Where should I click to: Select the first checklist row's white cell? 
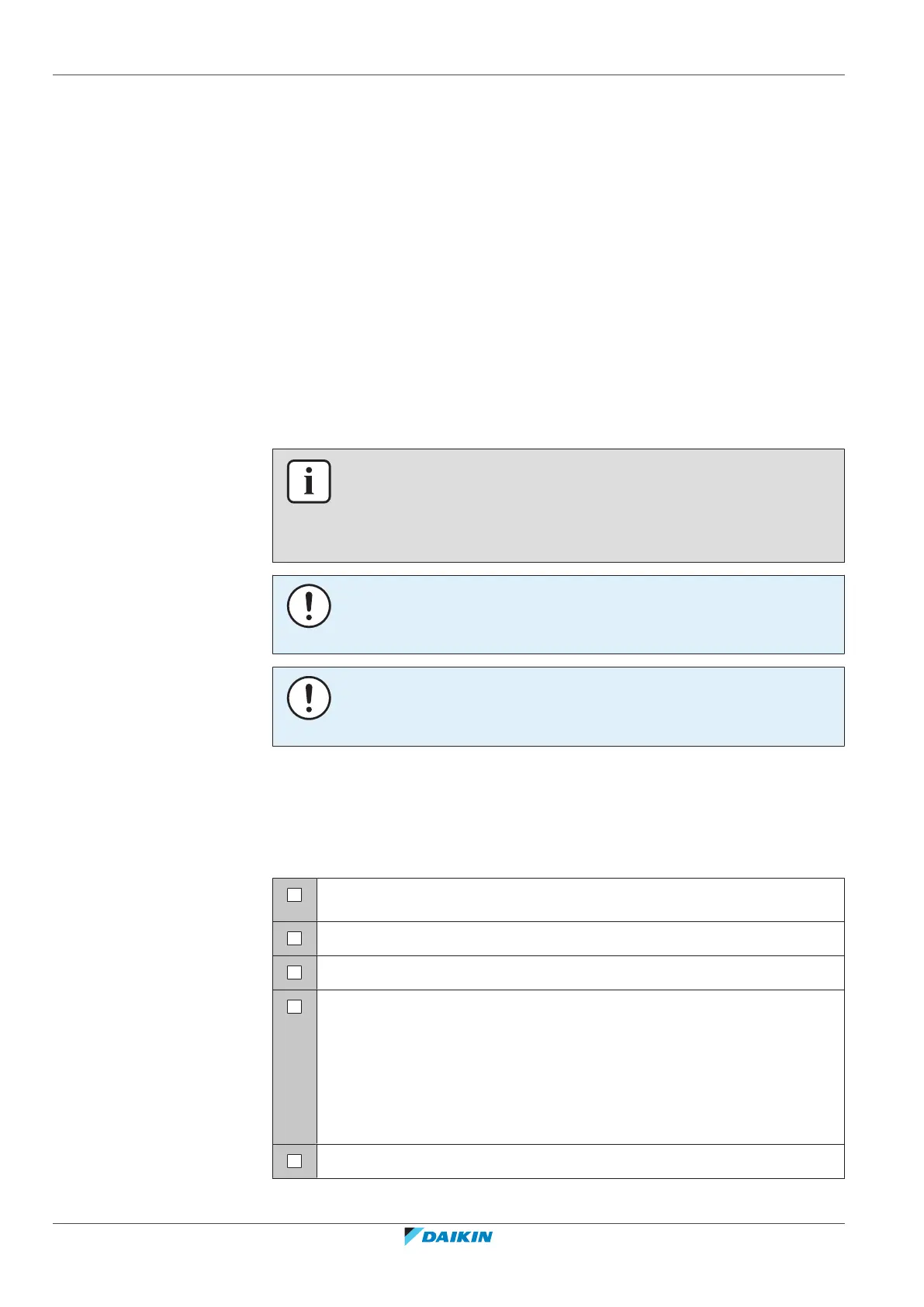580,900
